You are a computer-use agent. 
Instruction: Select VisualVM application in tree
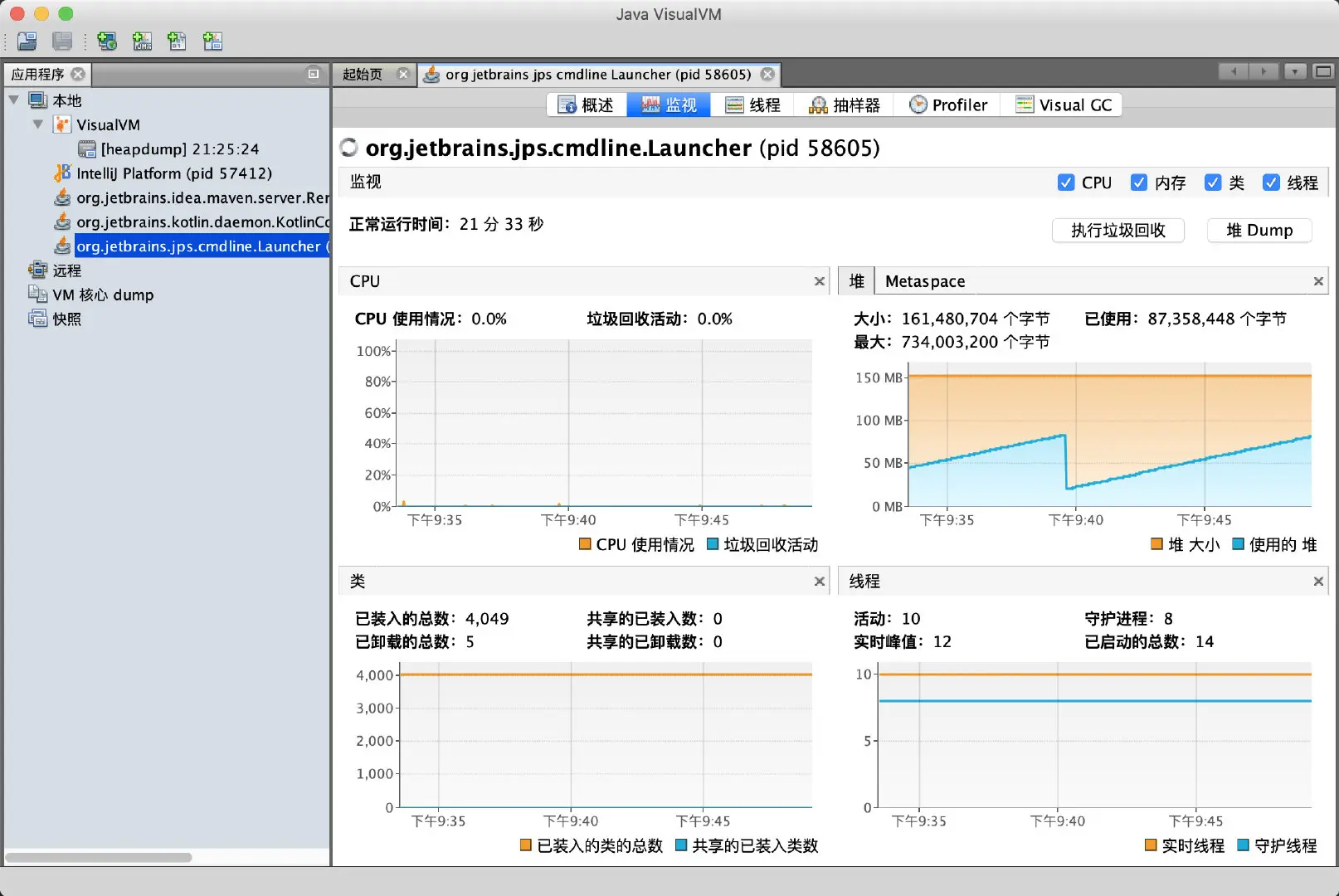(x=108, y=124)
